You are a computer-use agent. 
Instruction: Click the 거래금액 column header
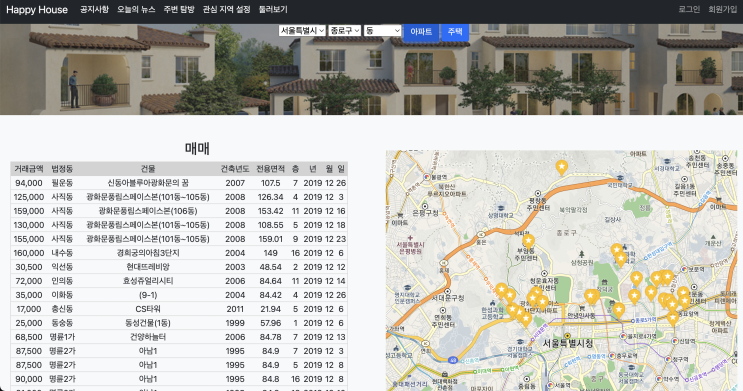pos(28,169)
